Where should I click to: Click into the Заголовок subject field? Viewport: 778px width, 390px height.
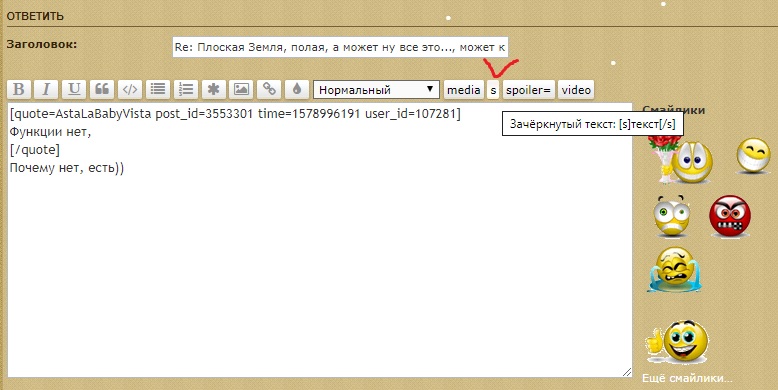(340, 47)
